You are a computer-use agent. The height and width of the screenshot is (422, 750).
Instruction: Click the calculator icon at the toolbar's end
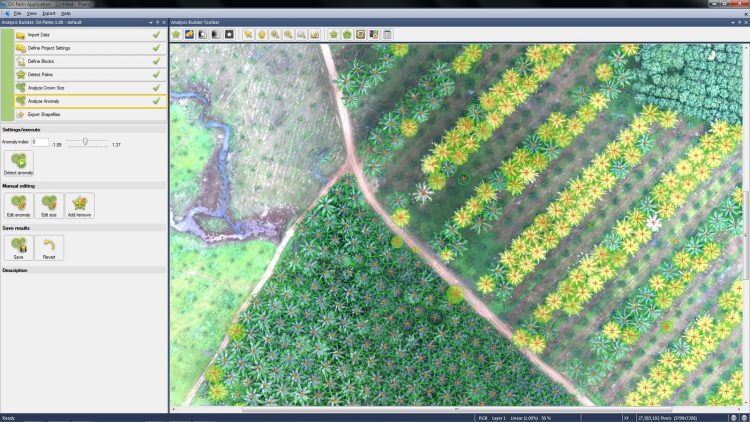tap(387, 34)
